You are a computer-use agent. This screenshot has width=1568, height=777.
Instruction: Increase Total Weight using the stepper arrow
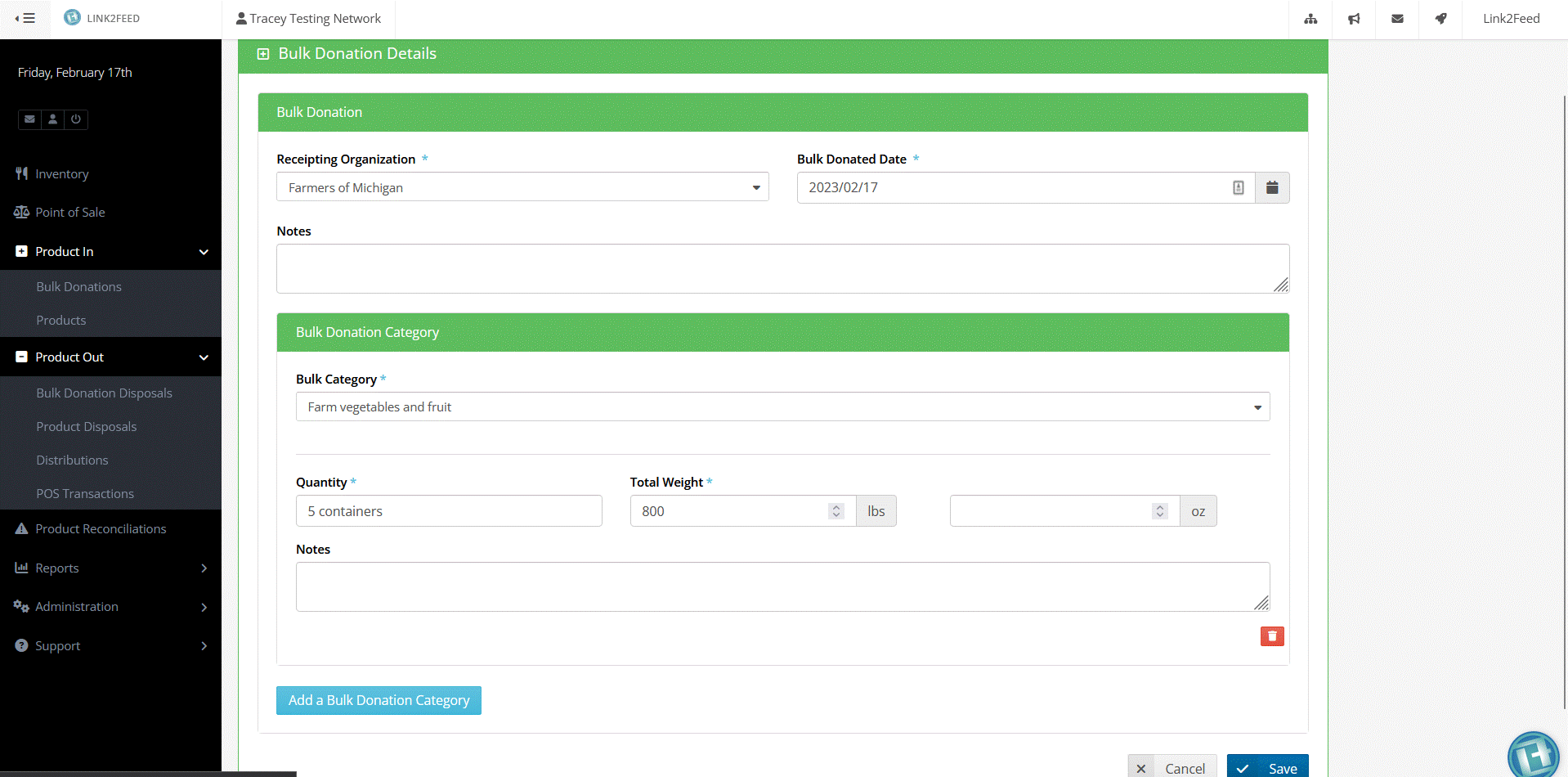pyautogui.click(x=836, y=506)
